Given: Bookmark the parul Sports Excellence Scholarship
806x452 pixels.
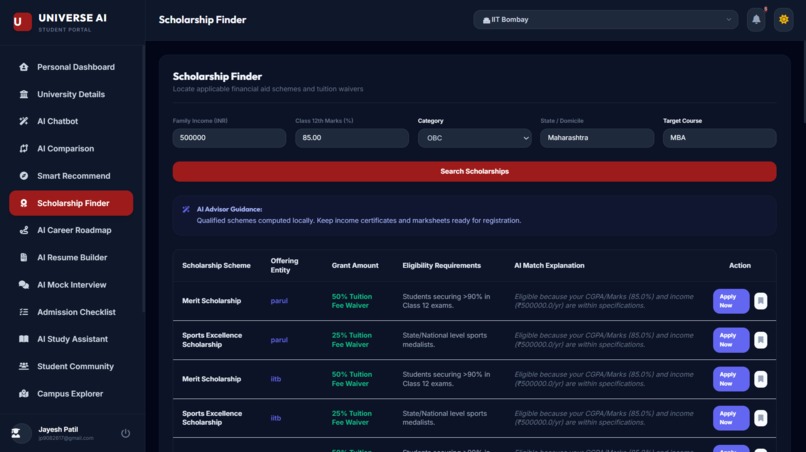Looking at the screenshot, I should (761, 340).
